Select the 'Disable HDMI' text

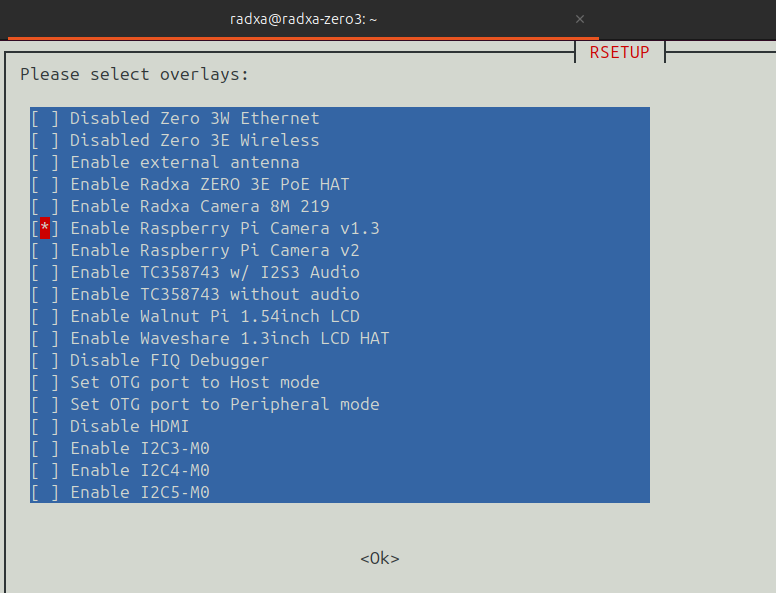coord(129,426)
